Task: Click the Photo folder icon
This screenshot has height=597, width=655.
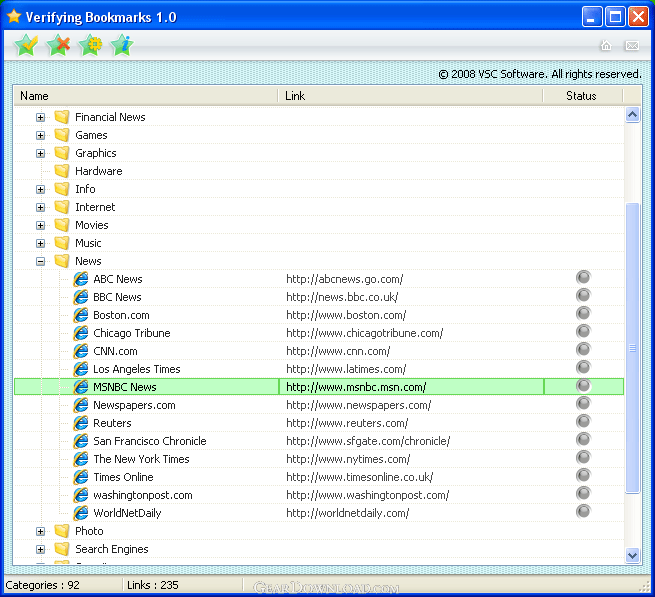Action: point(62,531)
